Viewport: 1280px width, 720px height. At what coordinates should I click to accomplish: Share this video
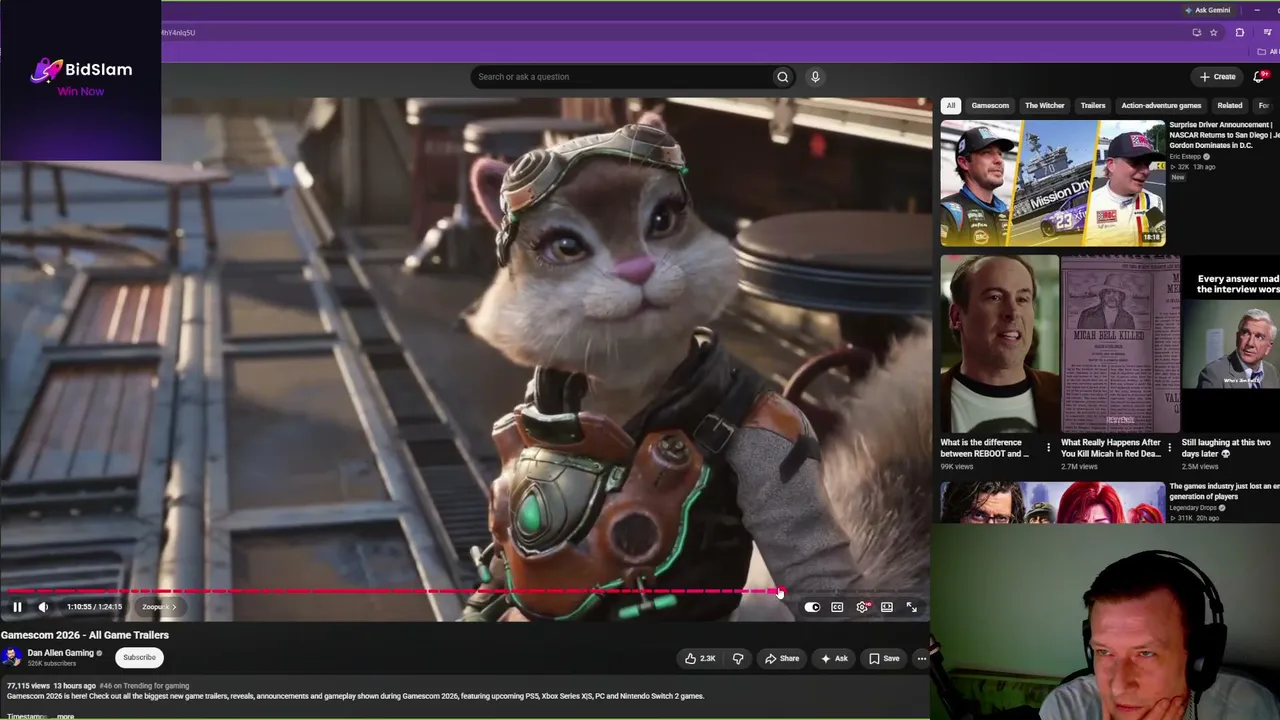point(782,658)
